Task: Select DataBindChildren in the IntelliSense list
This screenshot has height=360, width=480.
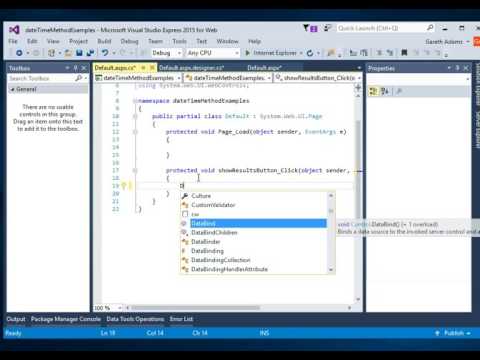Action: point(253,233)
